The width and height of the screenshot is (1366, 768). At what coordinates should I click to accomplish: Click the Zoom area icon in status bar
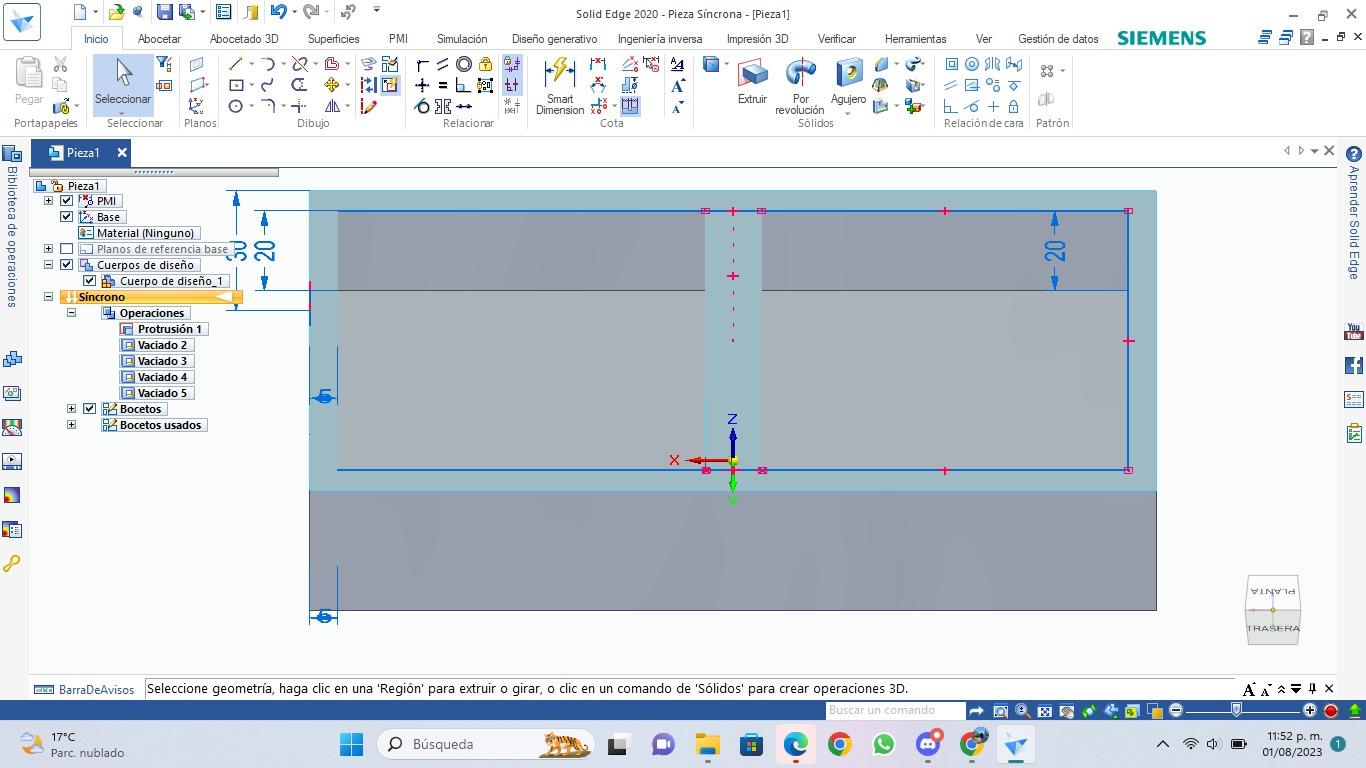1000,711
